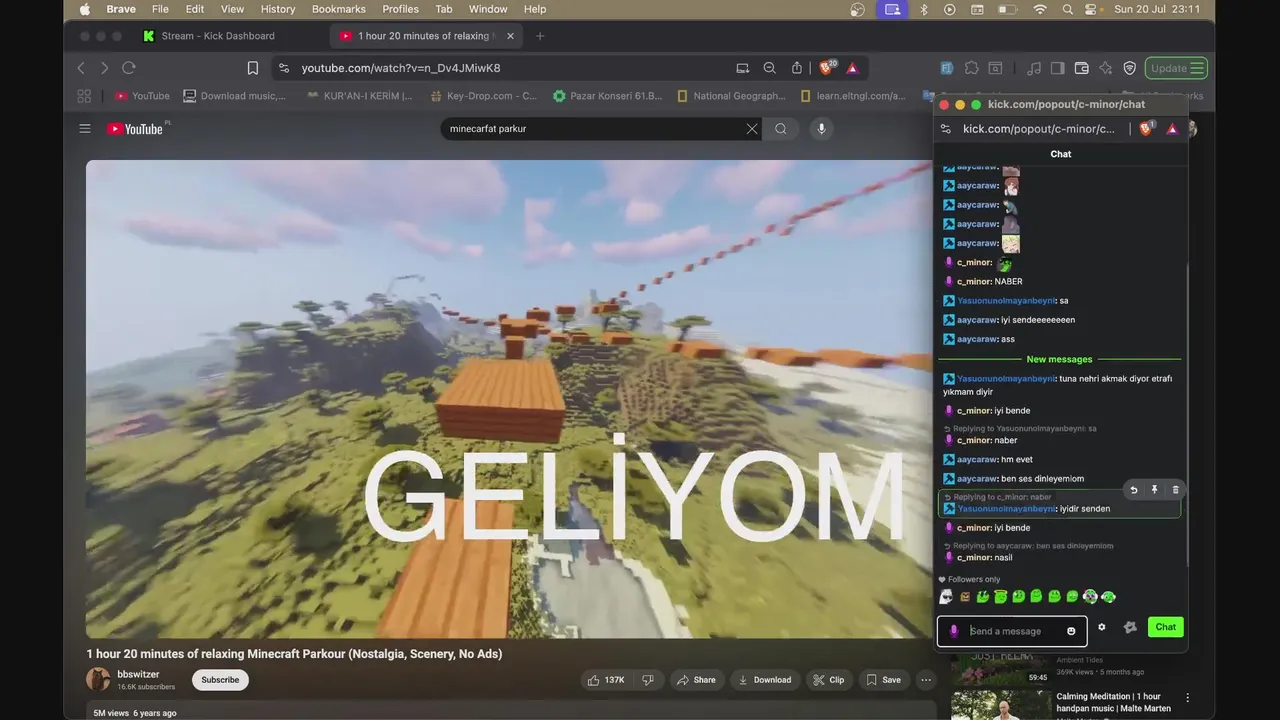Reload the YouTube page

click(x=128, y=68)
